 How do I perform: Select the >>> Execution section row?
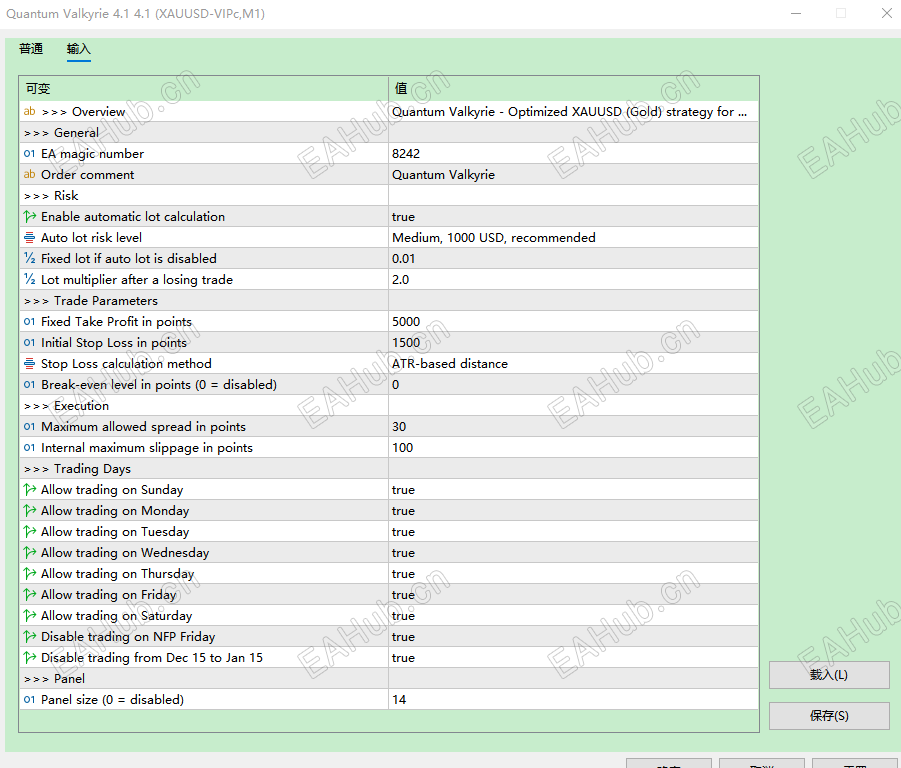[x=389, y=406]
